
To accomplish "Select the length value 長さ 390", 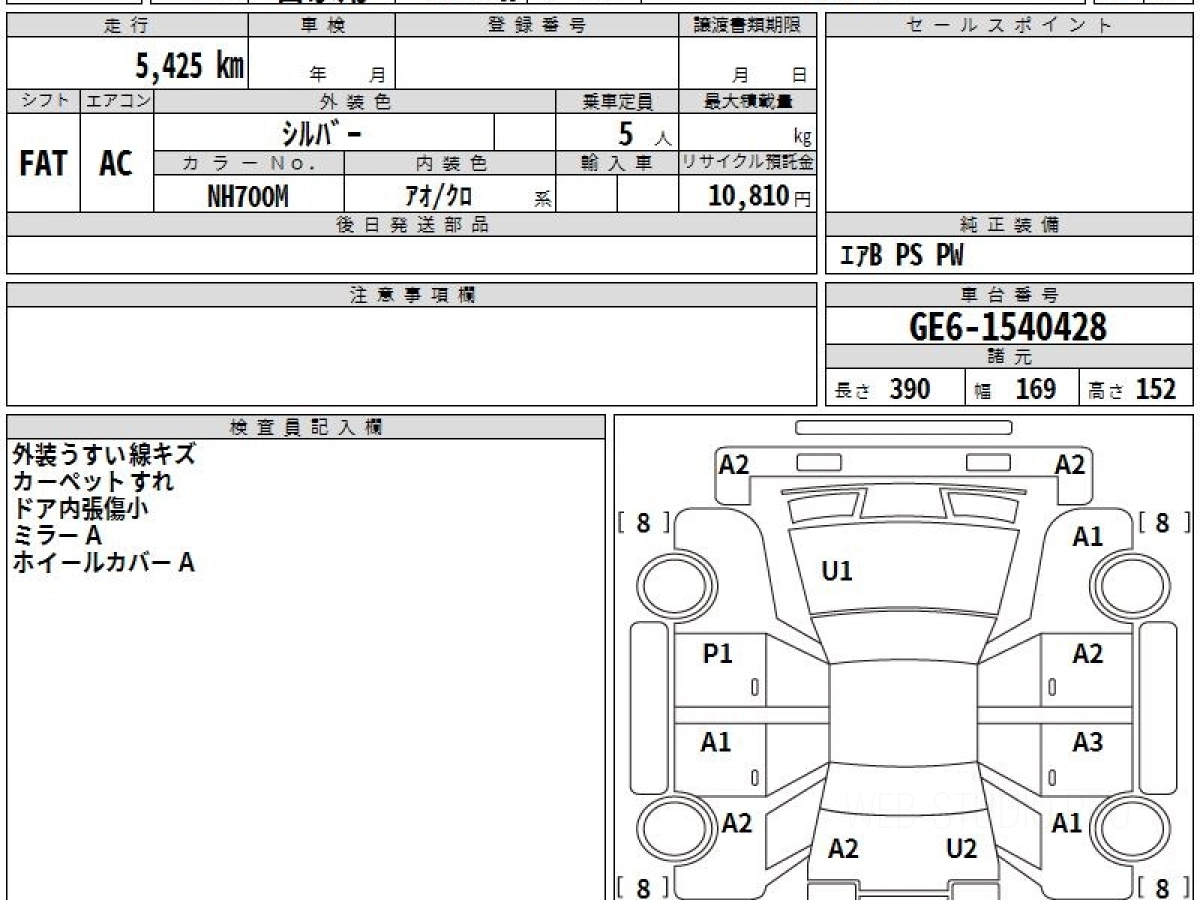I will (883, 389).
